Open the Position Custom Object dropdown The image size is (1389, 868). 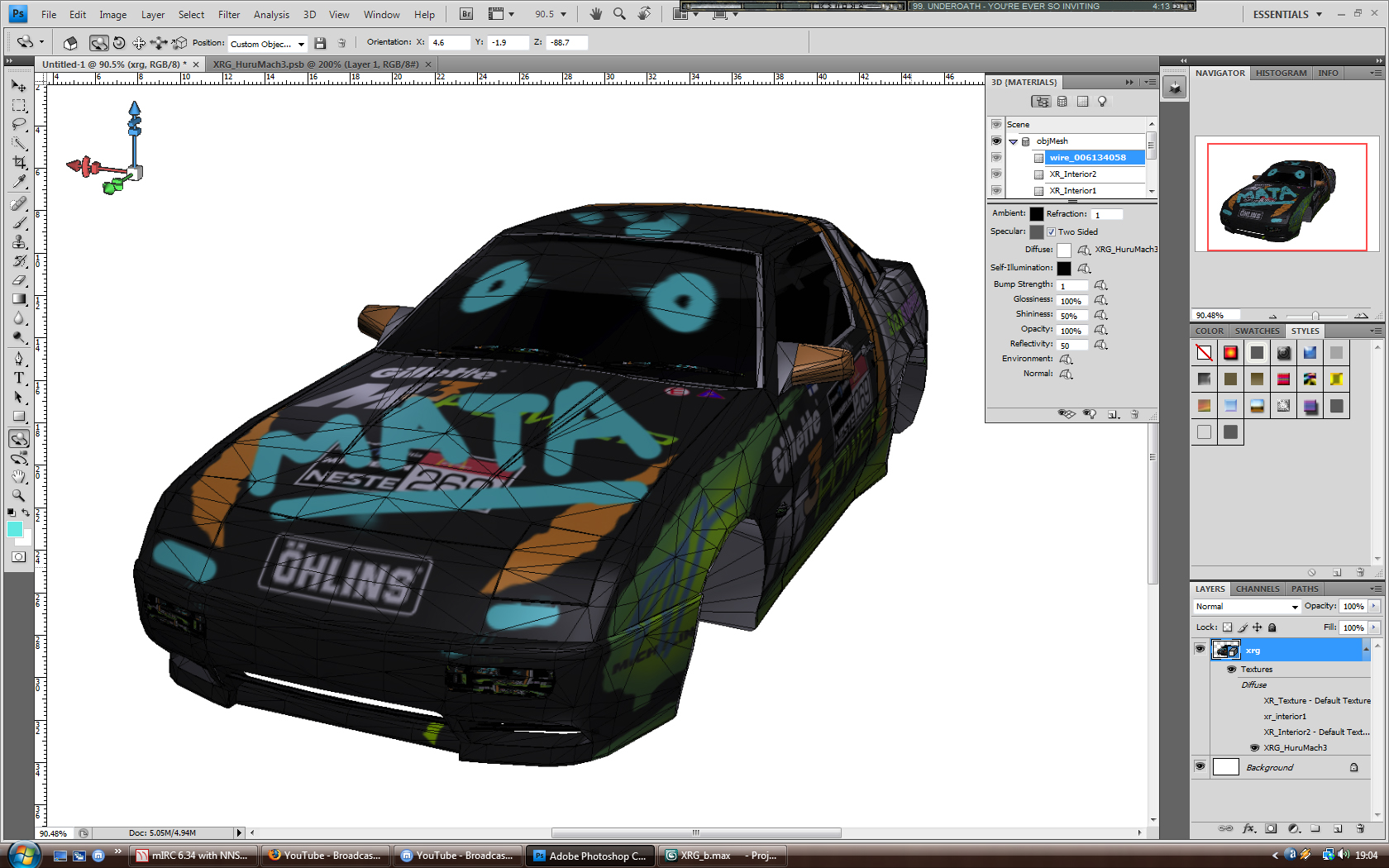(x=267, y=44)
